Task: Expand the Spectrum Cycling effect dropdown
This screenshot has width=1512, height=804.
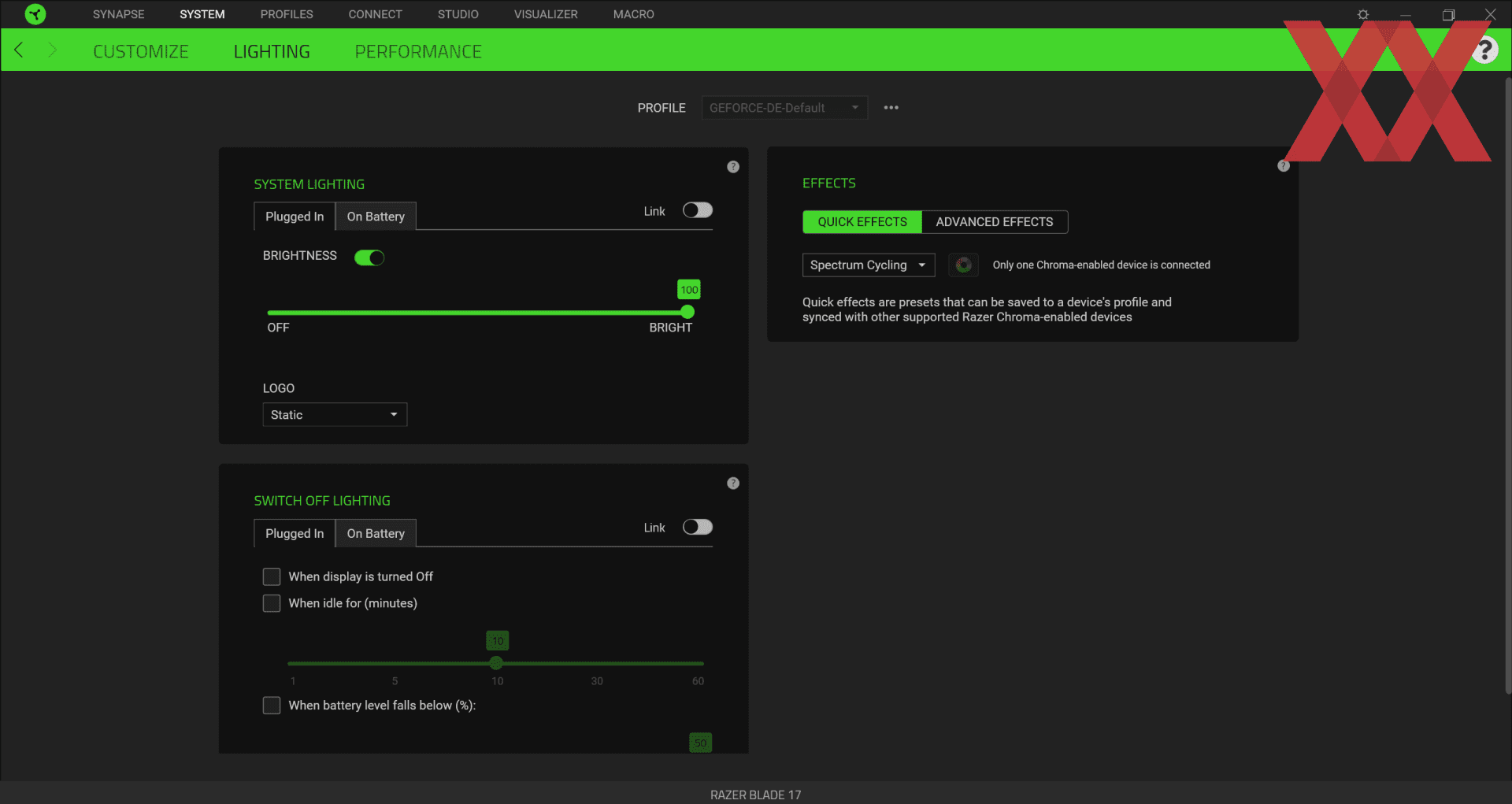Action: coord(869,265)
